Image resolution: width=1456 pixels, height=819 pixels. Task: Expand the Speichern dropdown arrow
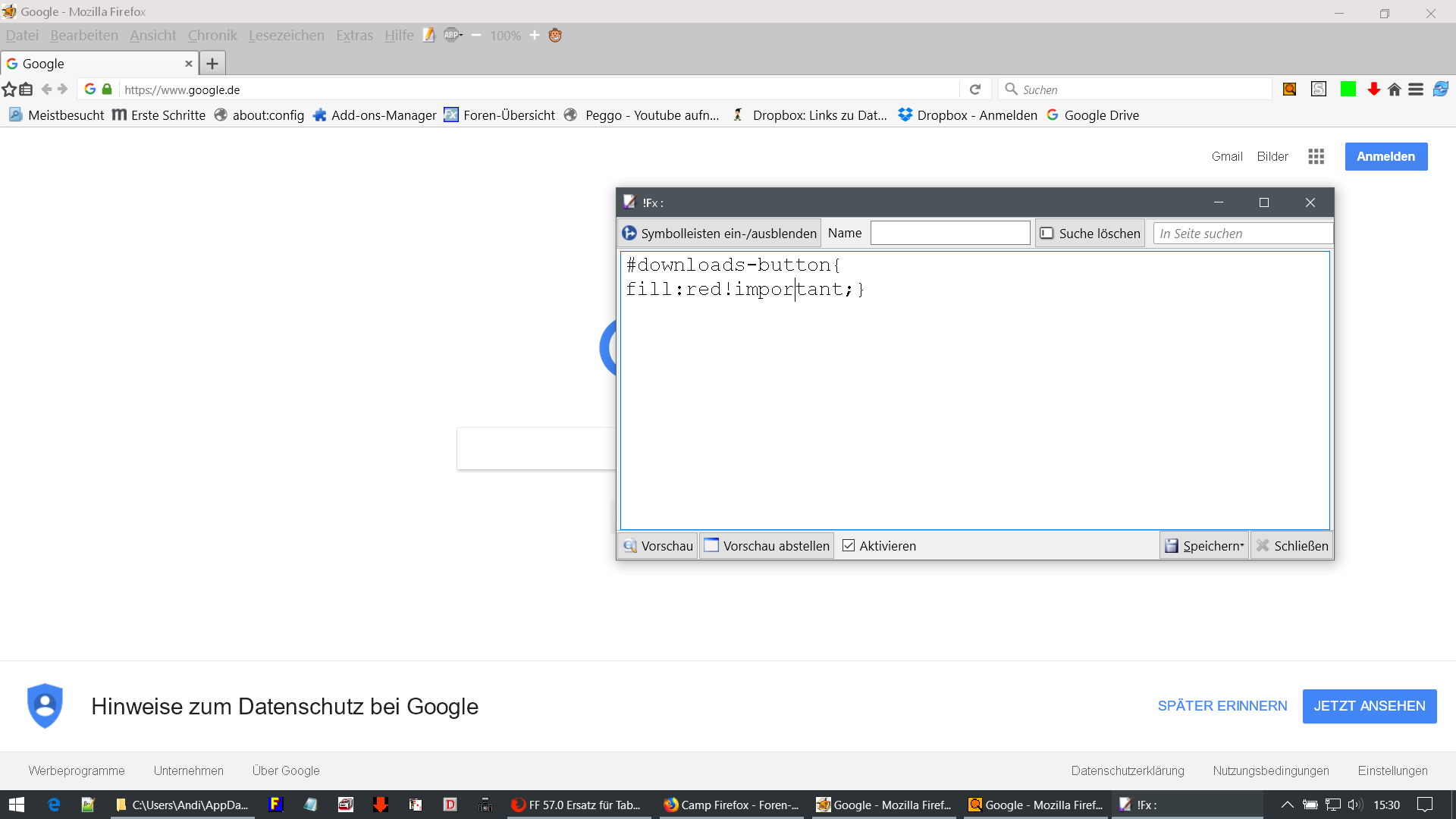[x=1242, y=545]
